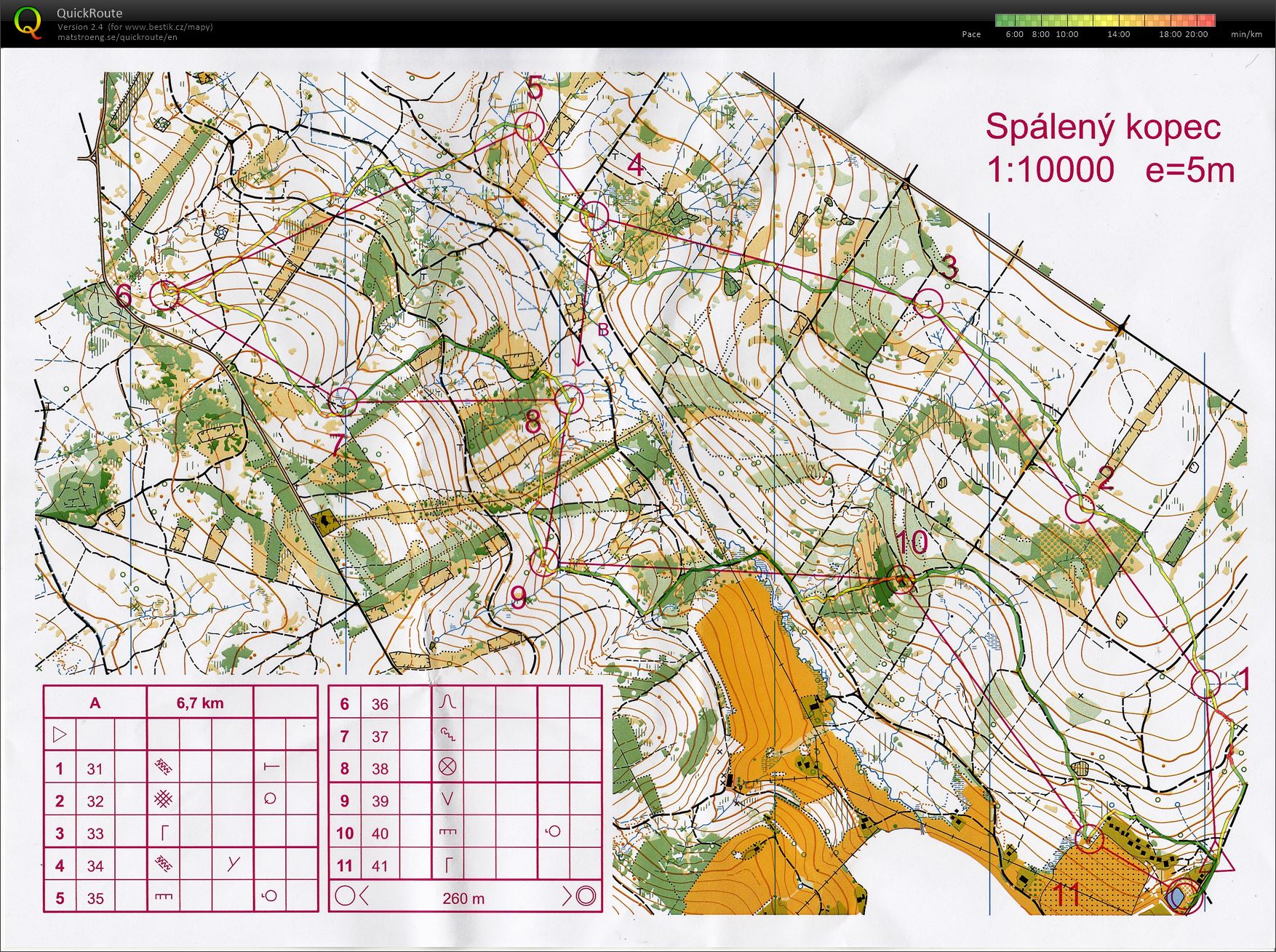Click the 260 m finish distance text
This screenshot has width=1276, height=952.
click(x=463, y=898)
